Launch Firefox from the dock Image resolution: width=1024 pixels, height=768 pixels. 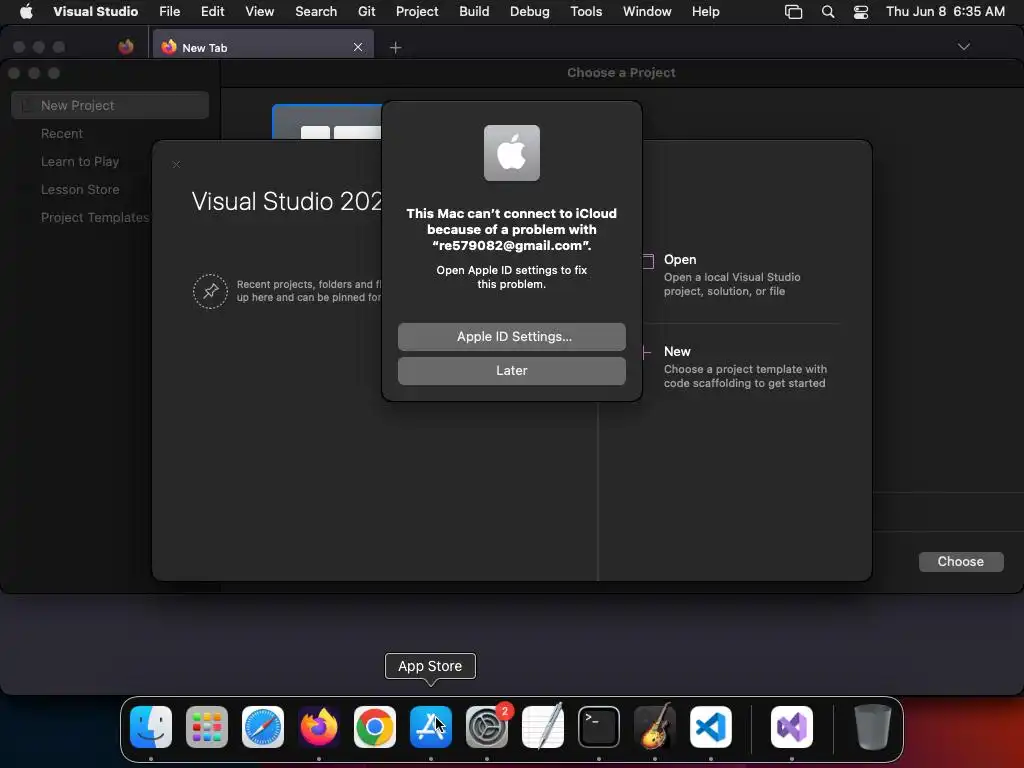point(319,727)
